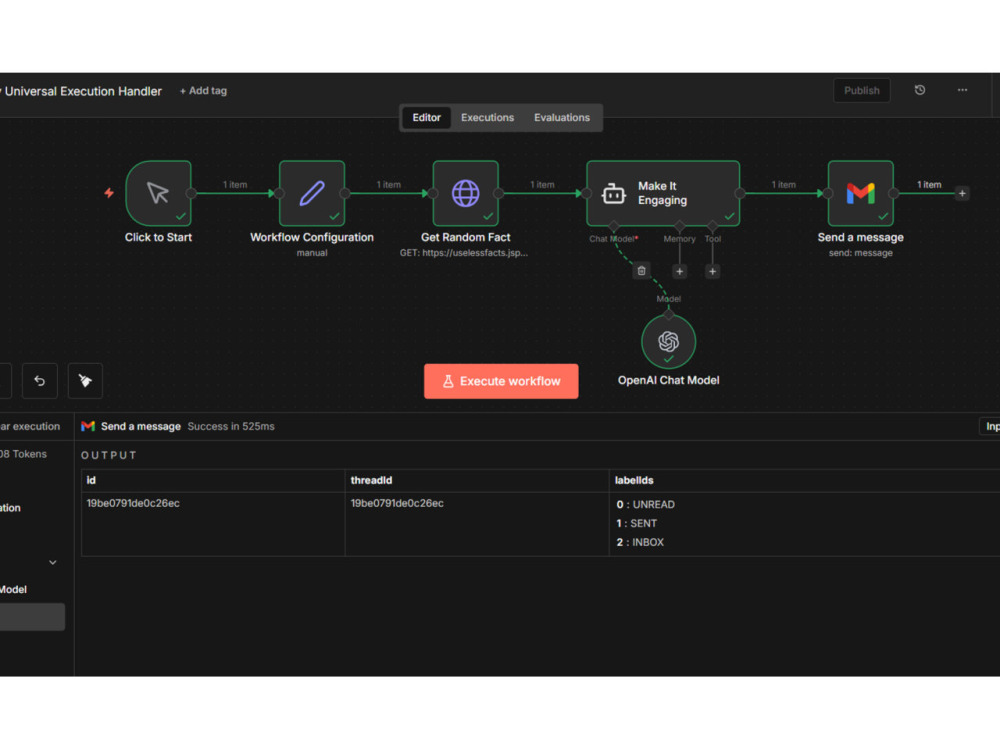1000x750 pixels.
Task: Add a Tool sub-node with plus button
Action: tap(712, 272)
